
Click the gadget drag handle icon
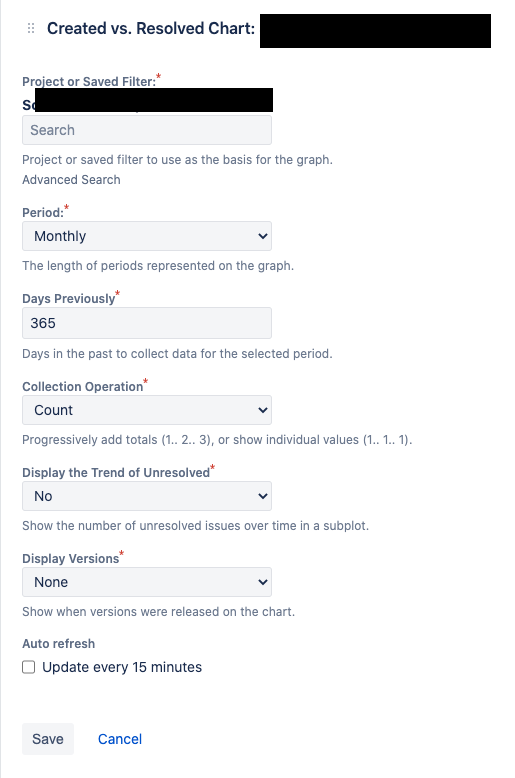click(x=31, y=28)
